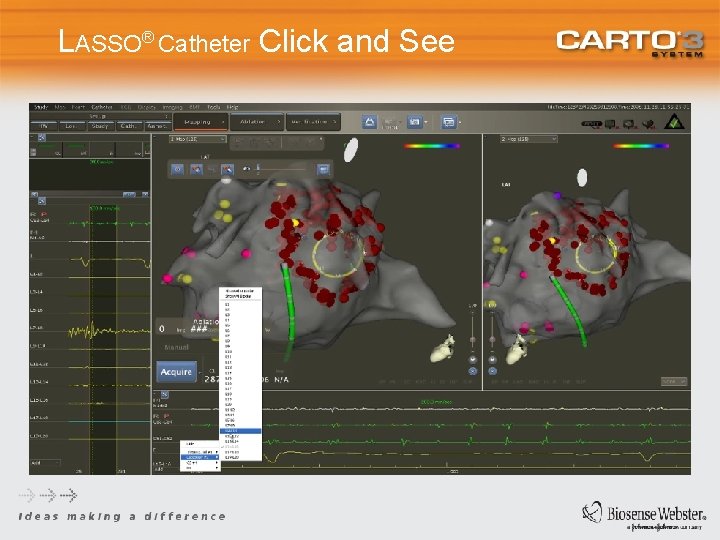Click the second monitor status icon
Viewport: 720px width, 540px height.
pos(629,124)
